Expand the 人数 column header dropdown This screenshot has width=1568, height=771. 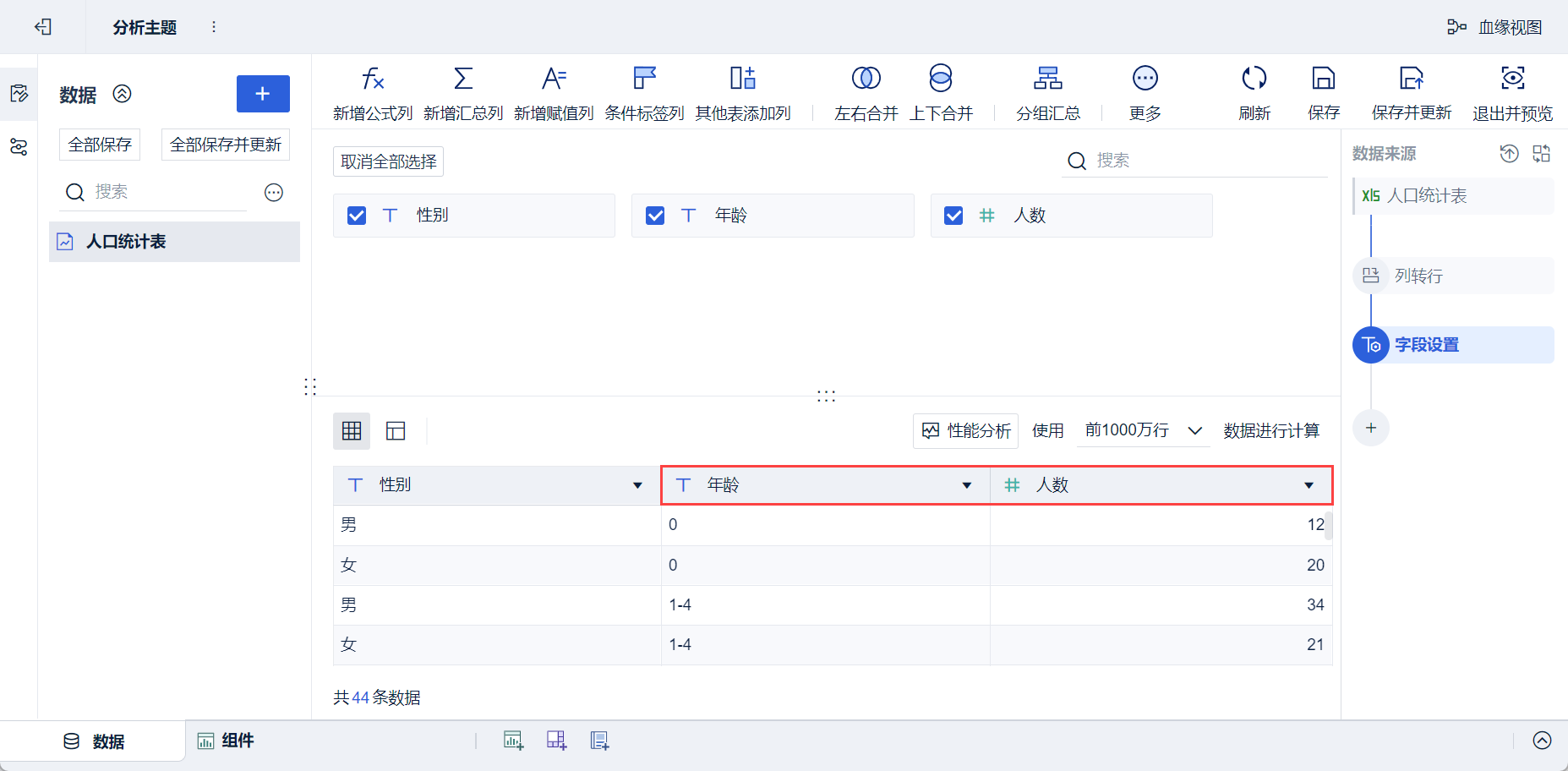[x=1308, y=485]
